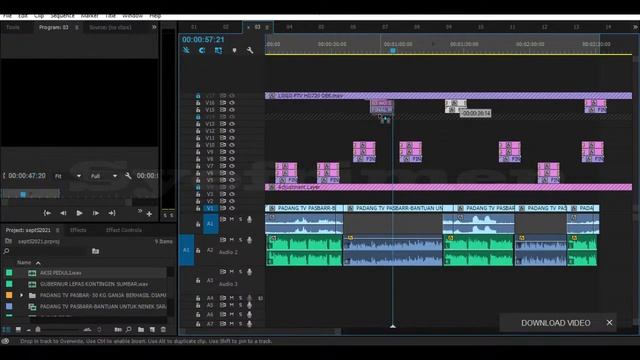Image resolution: width=640 pixels, height=360 pixels.
Task: Play the Program monitor preview
Action: (x=79, y=213)
